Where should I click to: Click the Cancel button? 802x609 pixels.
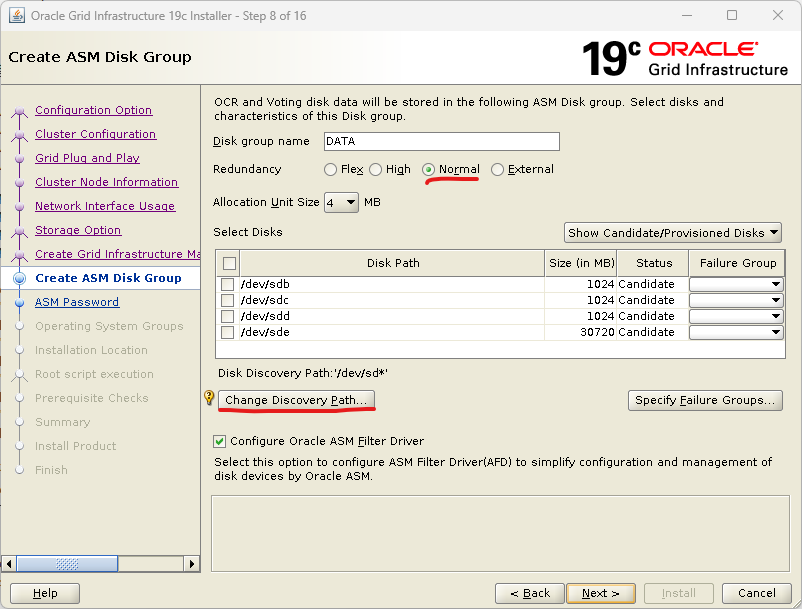tap(757, 594)
